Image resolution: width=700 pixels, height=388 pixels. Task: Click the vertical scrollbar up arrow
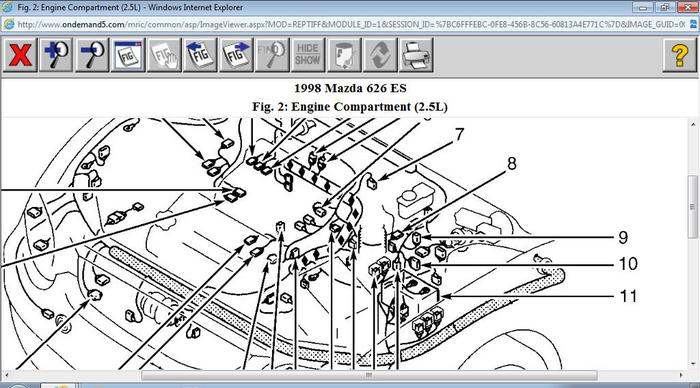click(x=693, y=125)
